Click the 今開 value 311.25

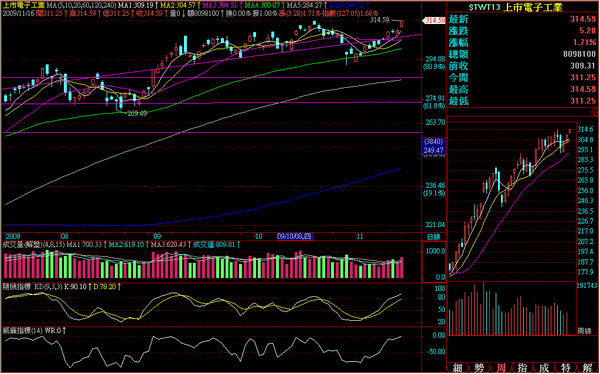[583, 78]
